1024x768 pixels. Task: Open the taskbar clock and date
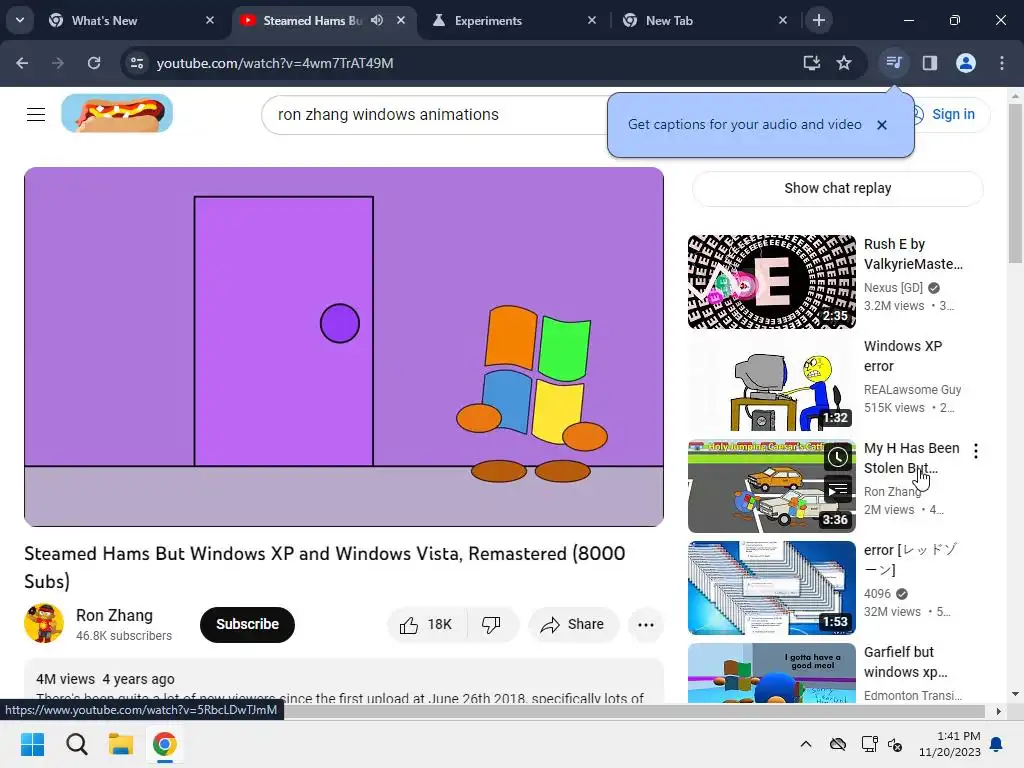click(950, 744)
